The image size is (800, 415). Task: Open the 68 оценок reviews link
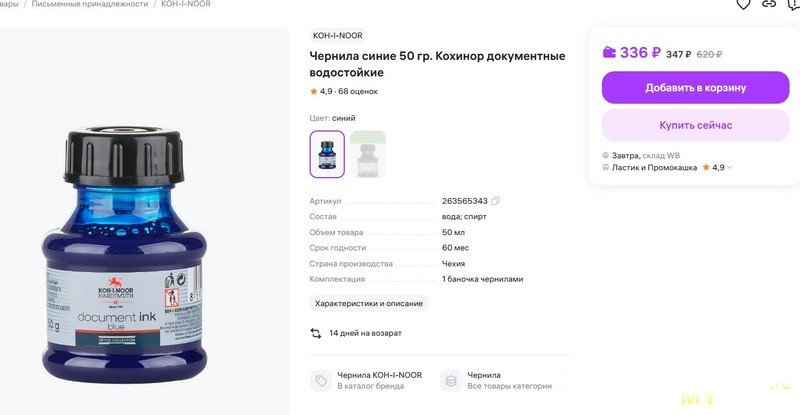click(x=358, y=91)
